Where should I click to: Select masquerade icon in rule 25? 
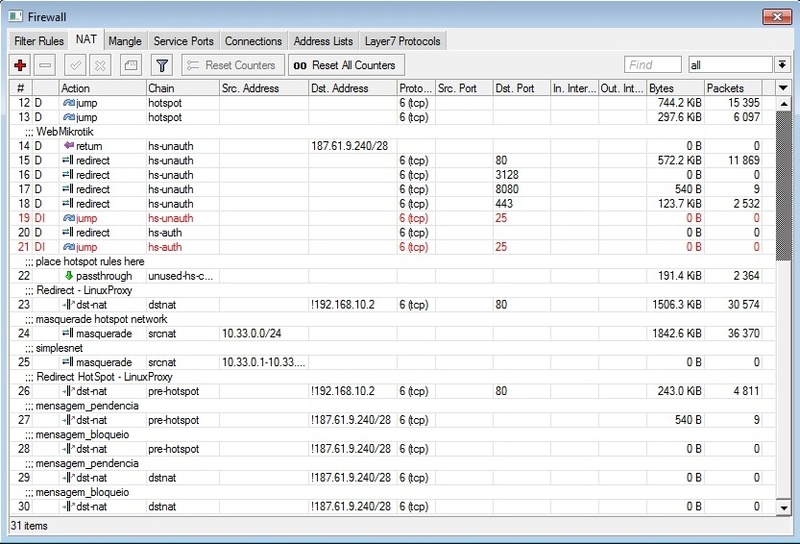[x=68, y=362]
